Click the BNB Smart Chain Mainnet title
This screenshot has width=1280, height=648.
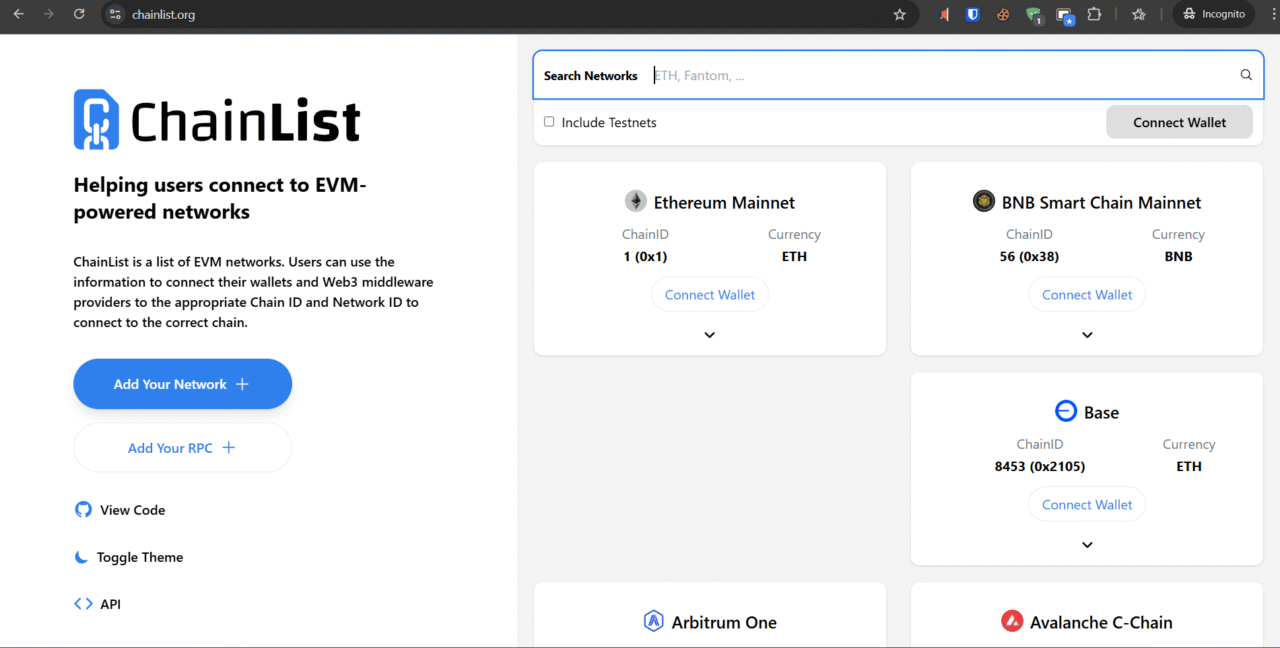point(1102,202)
